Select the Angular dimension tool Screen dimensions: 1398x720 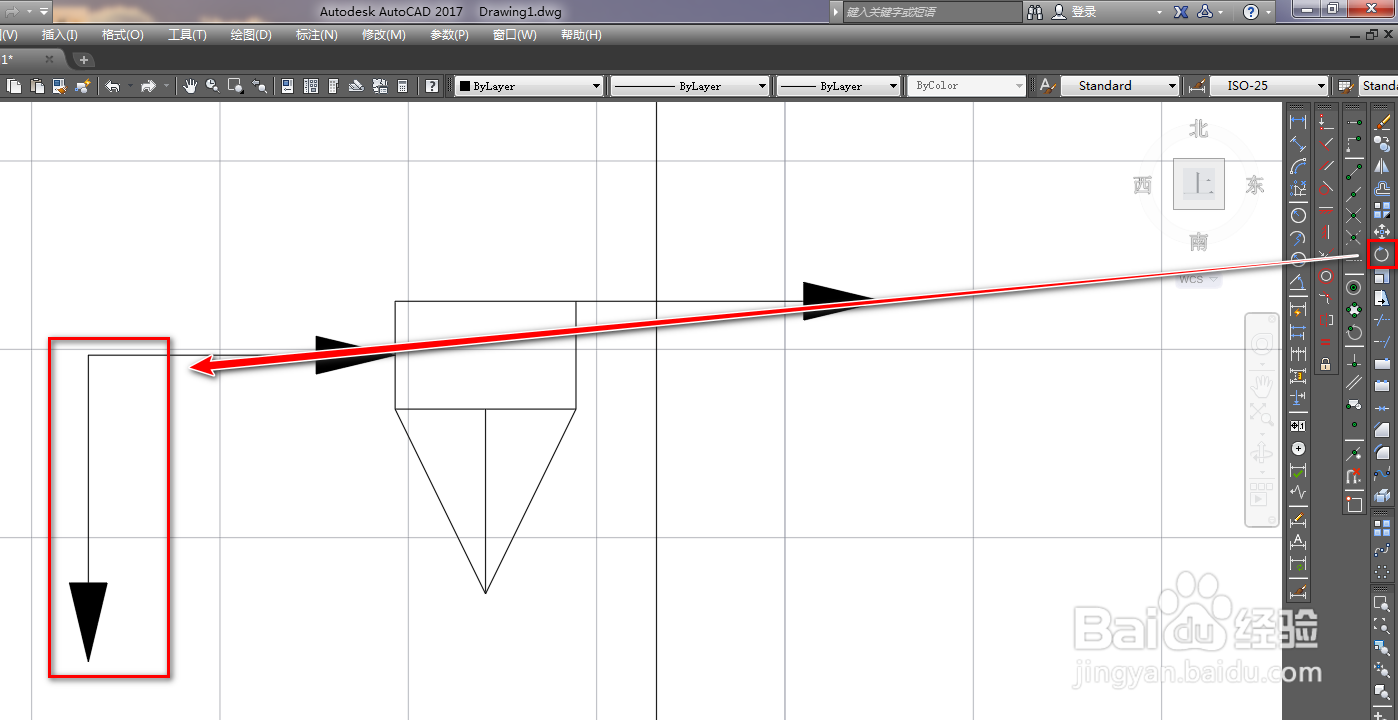(x=1299, y=281)
